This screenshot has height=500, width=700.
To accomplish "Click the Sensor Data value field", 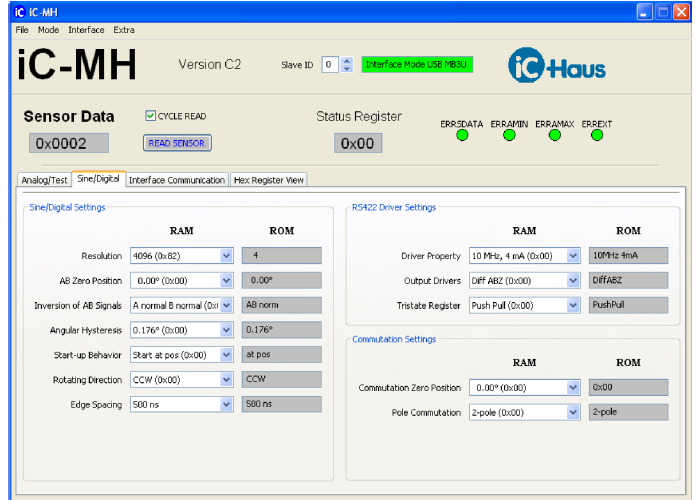I will 62,144.
